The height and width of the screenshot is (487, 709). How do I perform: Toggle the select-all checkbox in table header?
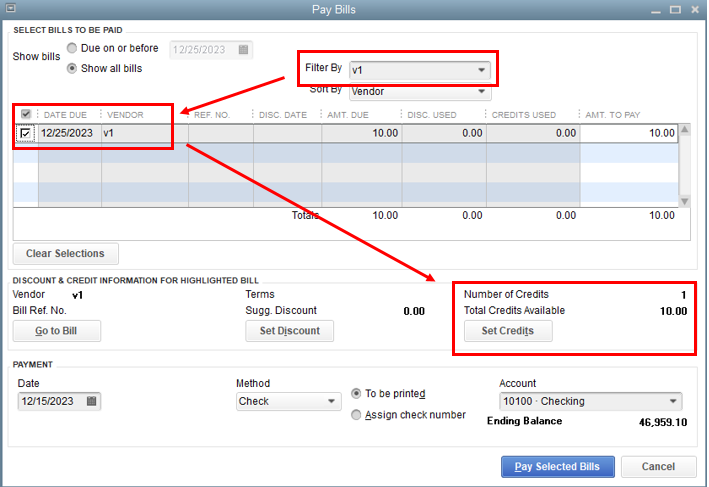26,114
